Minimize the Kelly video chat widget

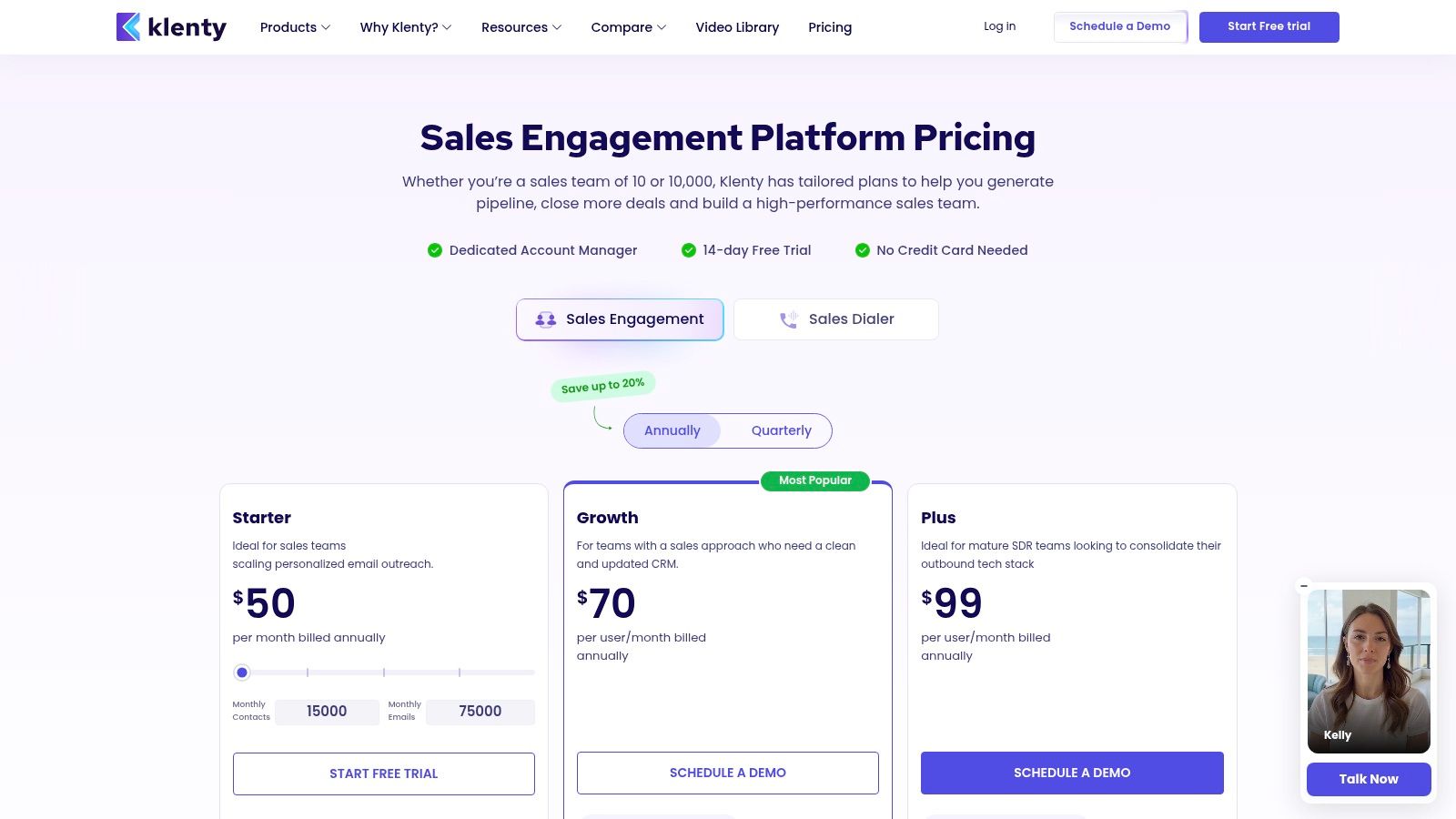[x=1304, y=586]
